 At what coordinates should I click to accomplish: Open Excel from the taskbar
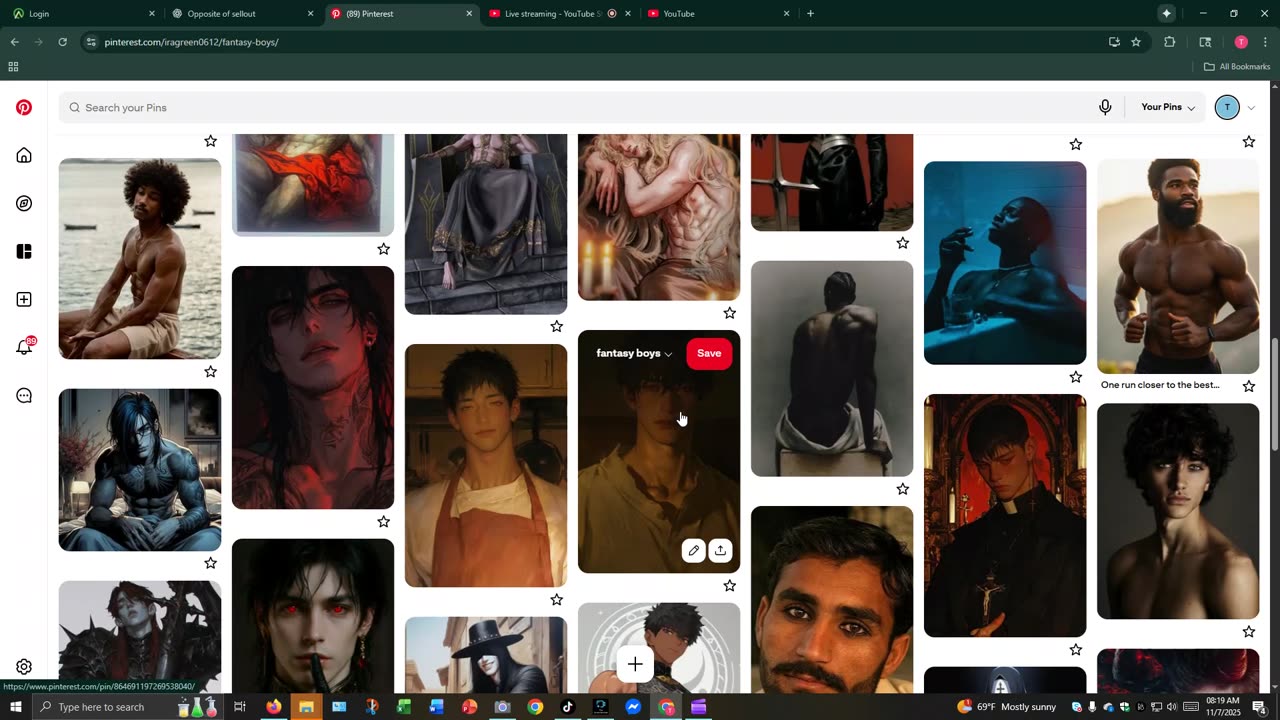click(404, 707)
